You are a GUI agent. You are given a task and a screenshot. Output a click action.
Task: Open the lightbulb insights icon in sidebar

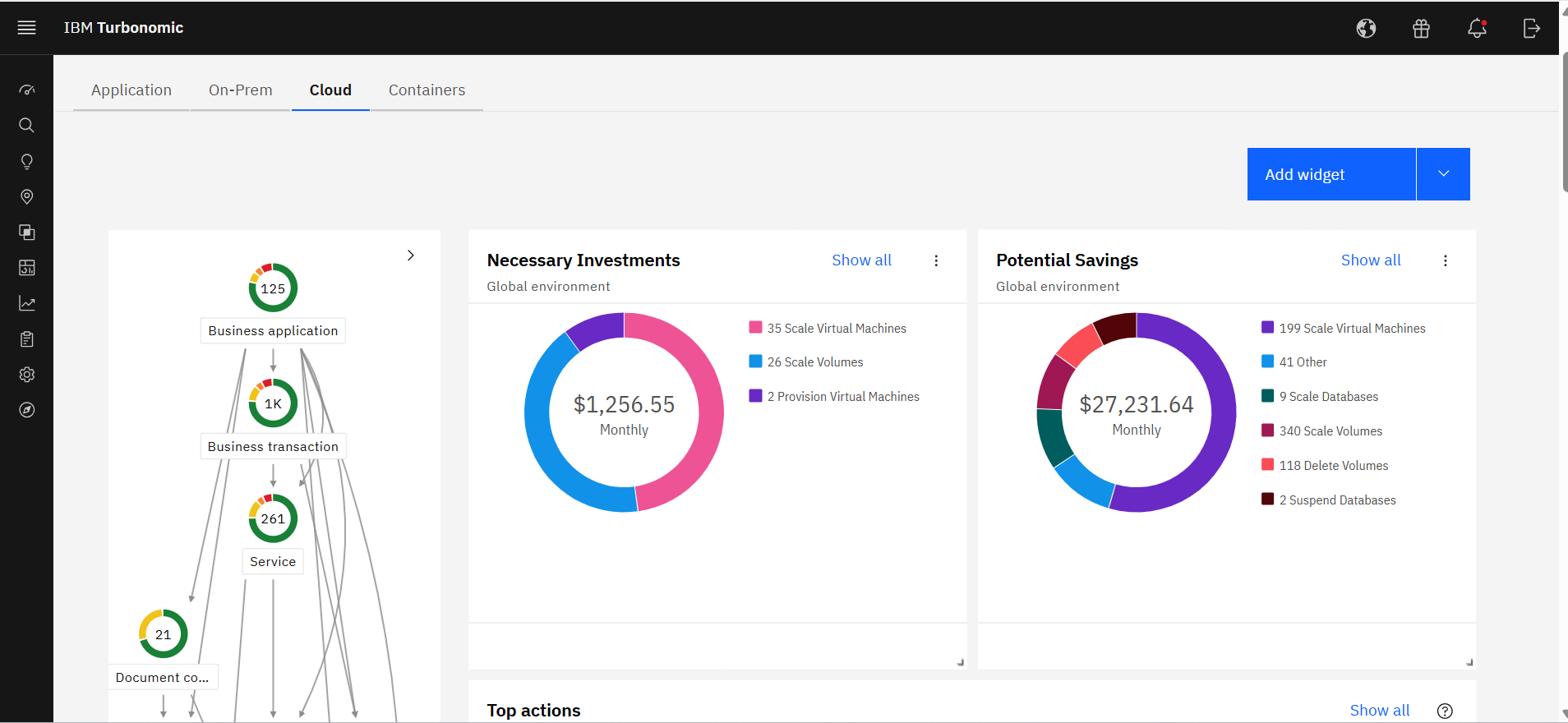26,161
